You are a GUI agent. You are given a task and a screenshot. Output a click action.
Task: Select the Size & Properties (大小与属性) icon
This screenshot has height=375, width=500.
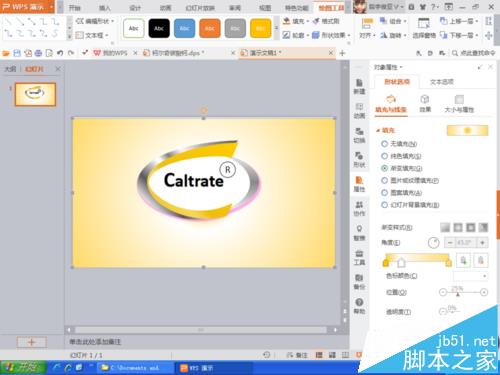click(459, 99)
